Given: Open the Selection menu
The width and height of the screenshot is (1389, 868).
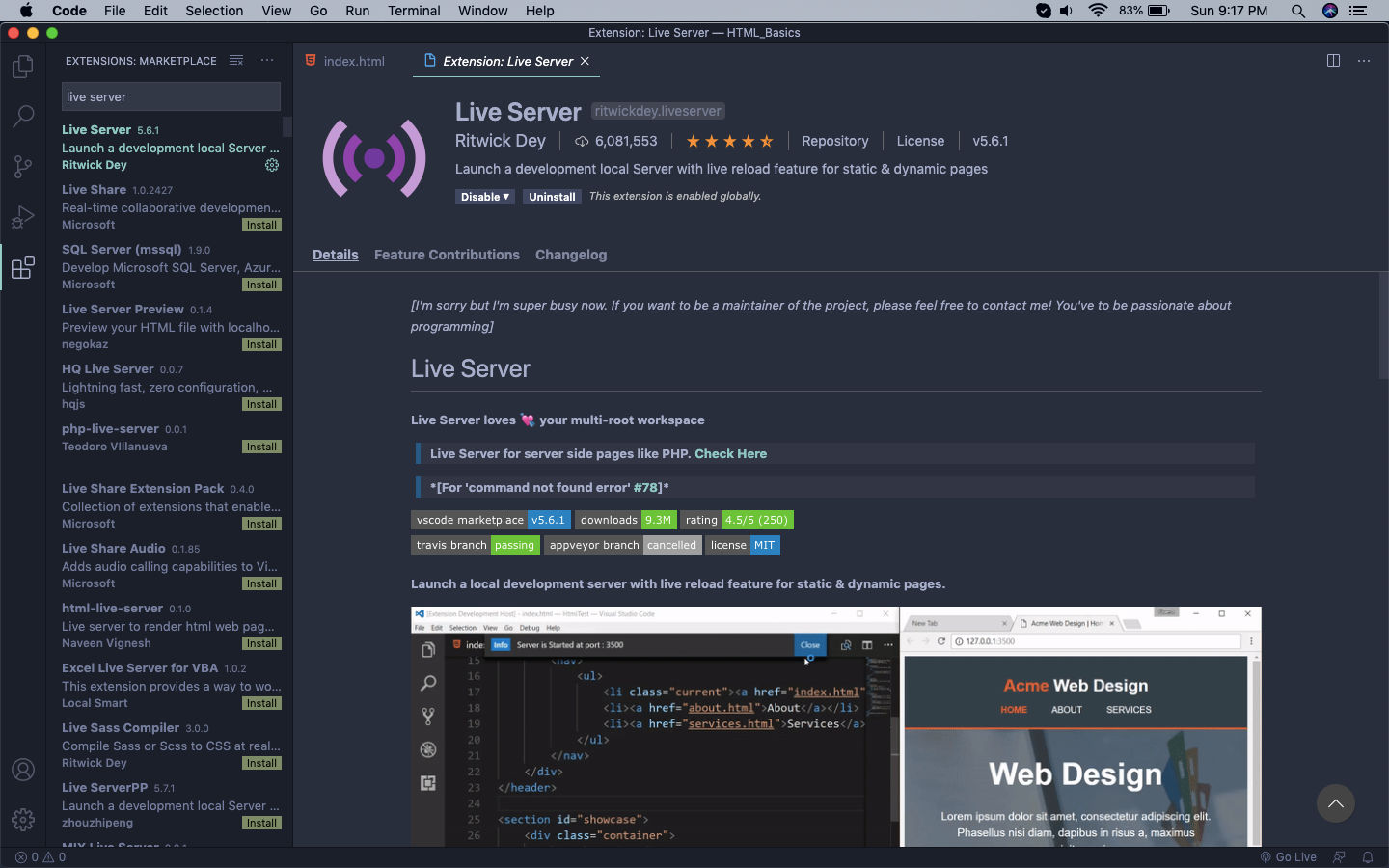Looking at the screenshot, I should pos(214,11).
